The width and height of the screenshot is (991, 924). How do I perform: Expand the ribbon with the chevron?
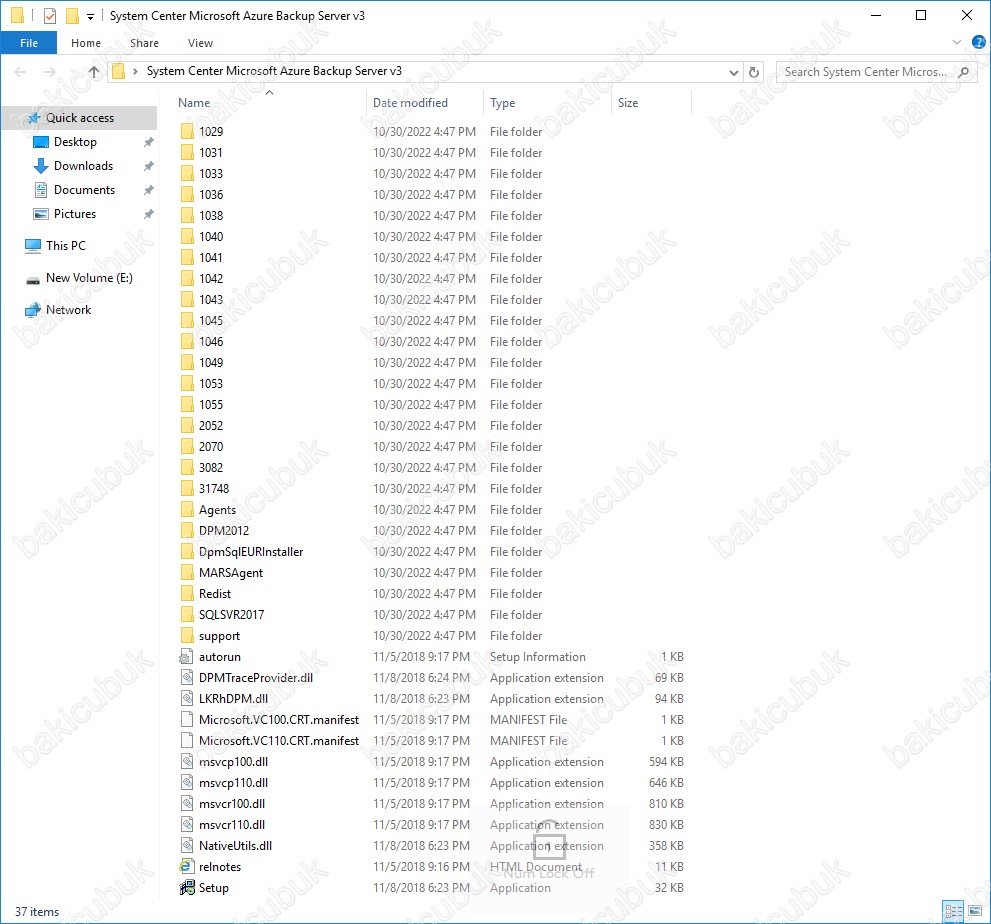[956, 42]
